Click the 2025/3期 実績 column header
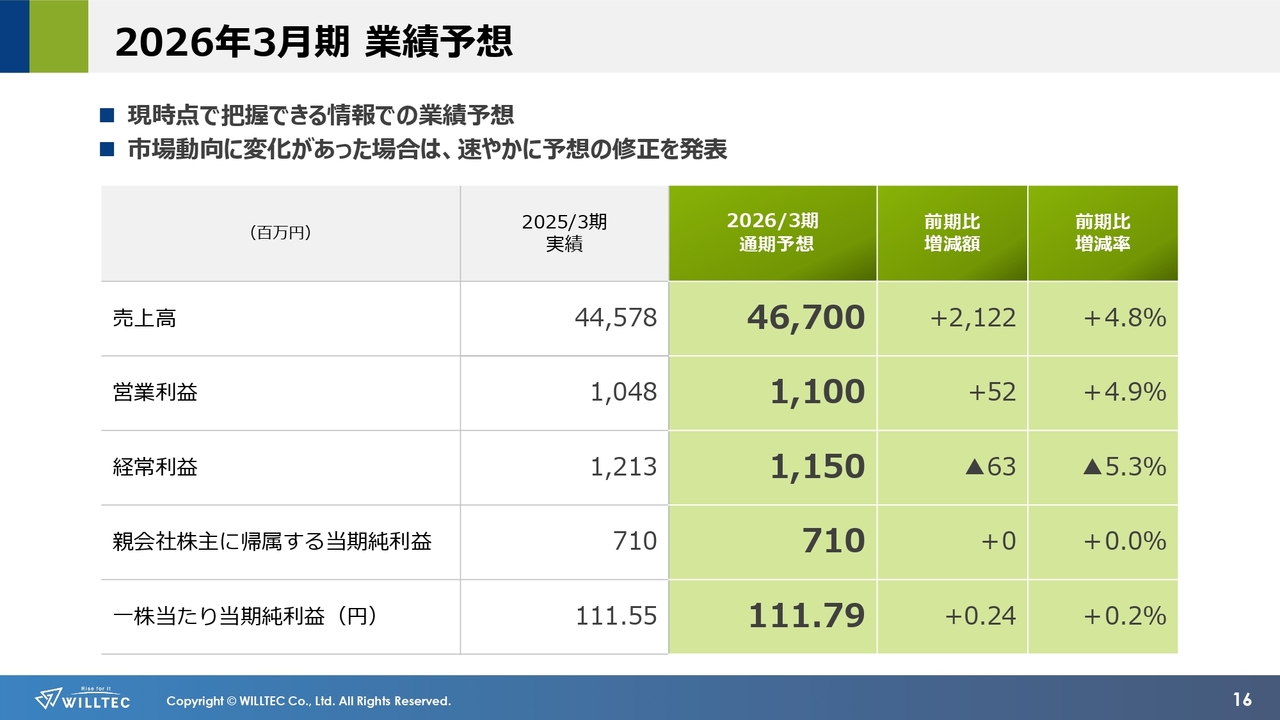Image resolution: width=1280 pixels, height=720 pixels. coord(564,232)
